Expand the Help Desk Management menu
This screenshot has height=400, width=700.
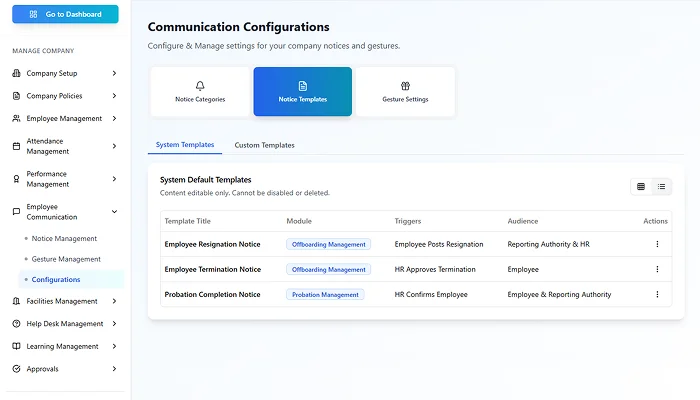click(x=114, y=324)
